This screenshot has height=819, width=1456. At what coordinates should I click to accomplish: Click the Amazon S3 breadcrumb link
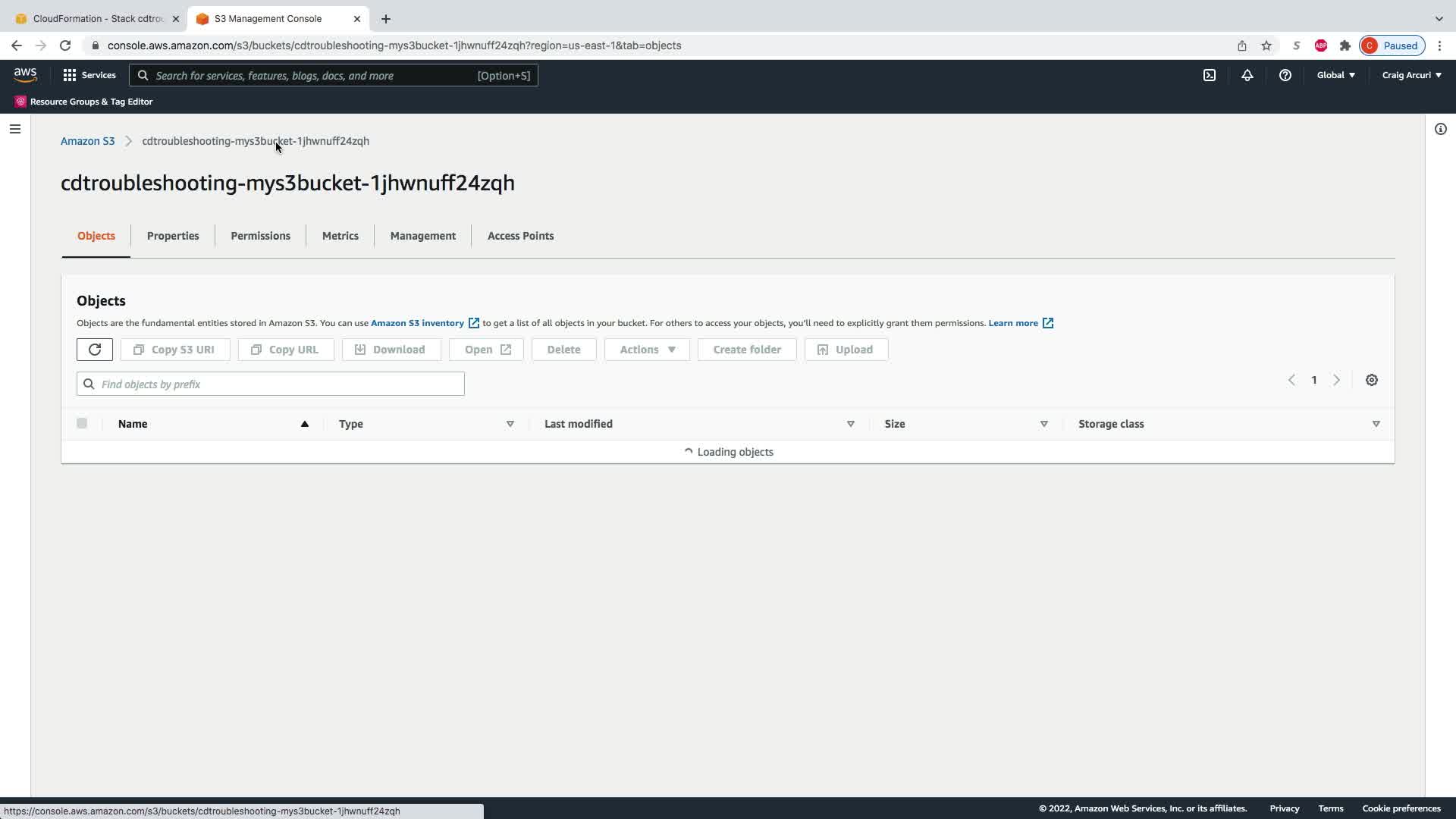click(x=87, y=141)
